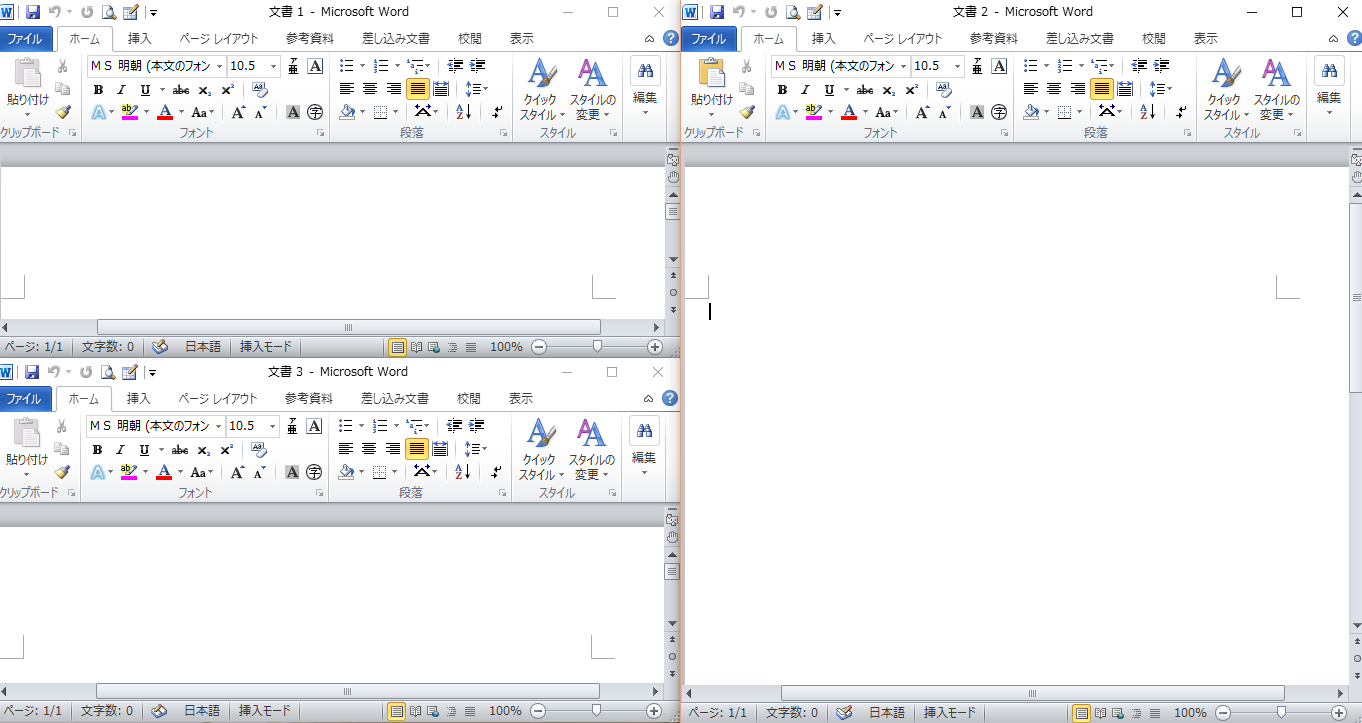Viewport: 1362px width, 723px height.
Task: Click the ruby (phonetic guide) icon in 文書 2
Action: click(x=977, y=66)
